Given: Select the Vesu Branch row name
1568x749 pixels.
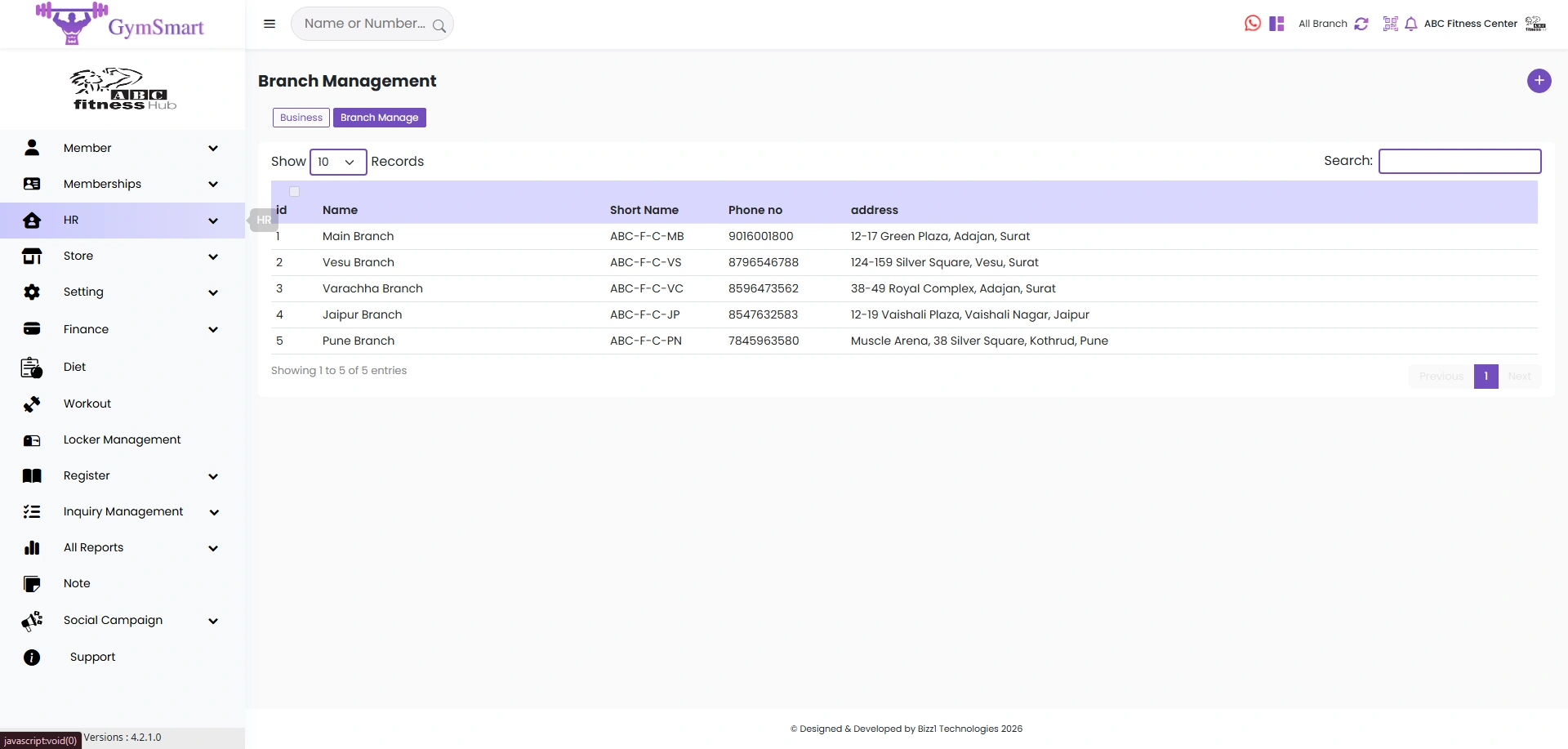Looking at the screenshot, I should tap(359, 262).
